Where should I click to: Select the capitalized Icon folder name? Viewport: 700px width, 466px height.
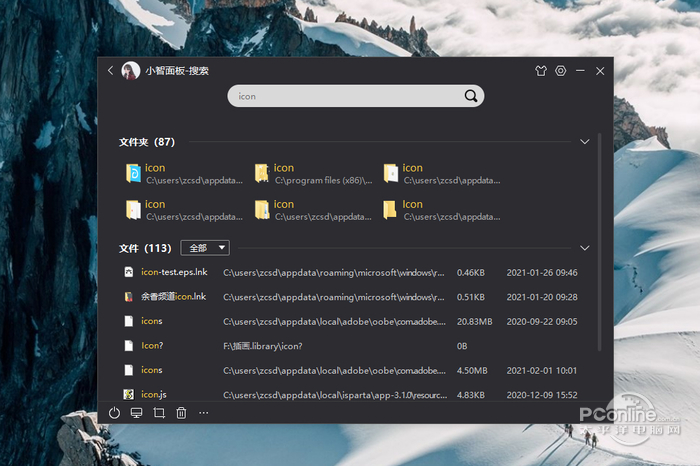pyautogui.click(x=412, y=204)
